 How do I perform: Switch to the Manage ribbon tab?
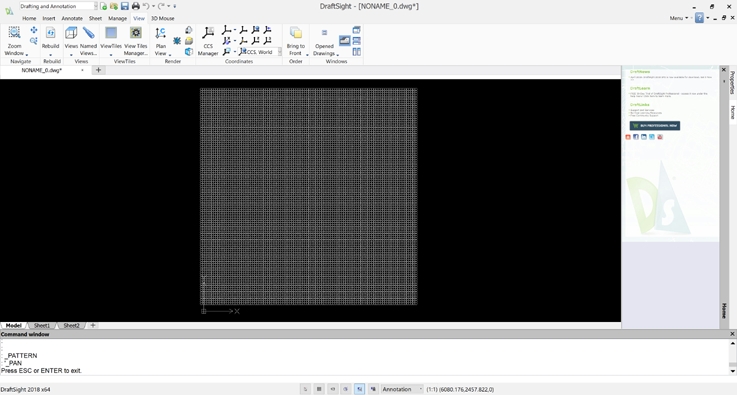click(118, 18)
